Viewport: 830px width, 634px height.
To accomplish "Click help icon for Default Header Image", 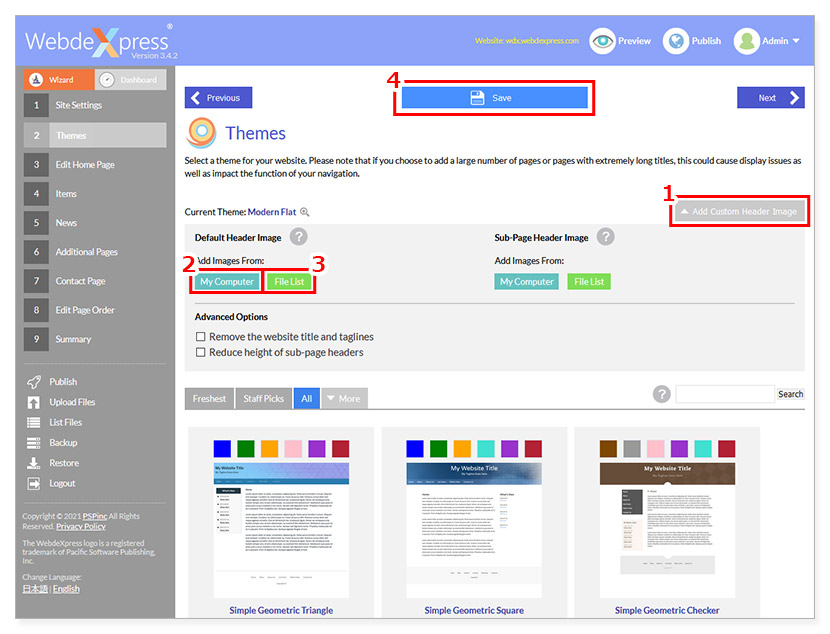I will click(299, 237).
